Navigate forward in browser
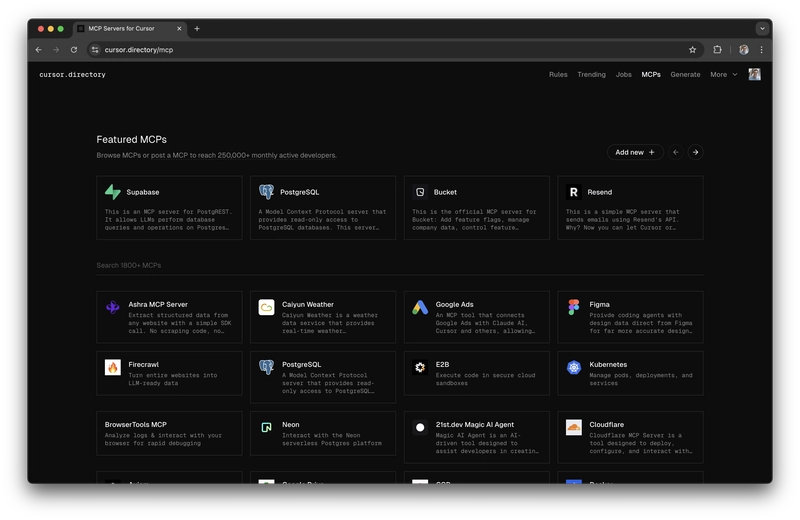Image resolution: width=800 pixels, height=520 pixels. [x=56, y=49]
